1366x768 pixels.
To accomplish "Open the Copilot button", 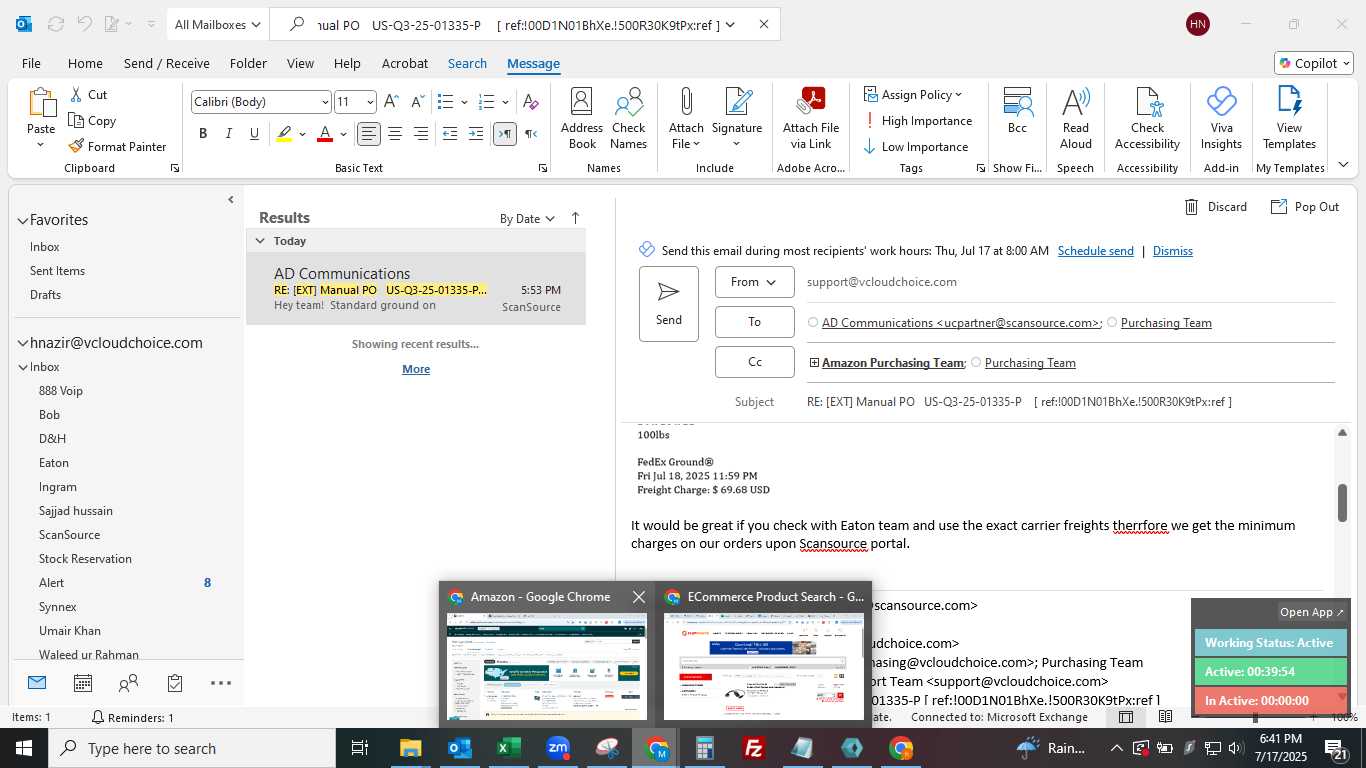I will point(1314,63).
